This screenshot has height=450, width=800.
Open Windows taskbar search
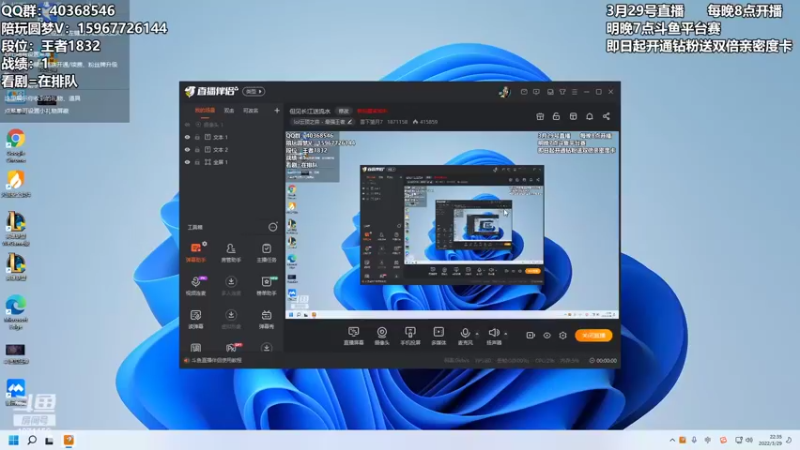tap(32, 440)
